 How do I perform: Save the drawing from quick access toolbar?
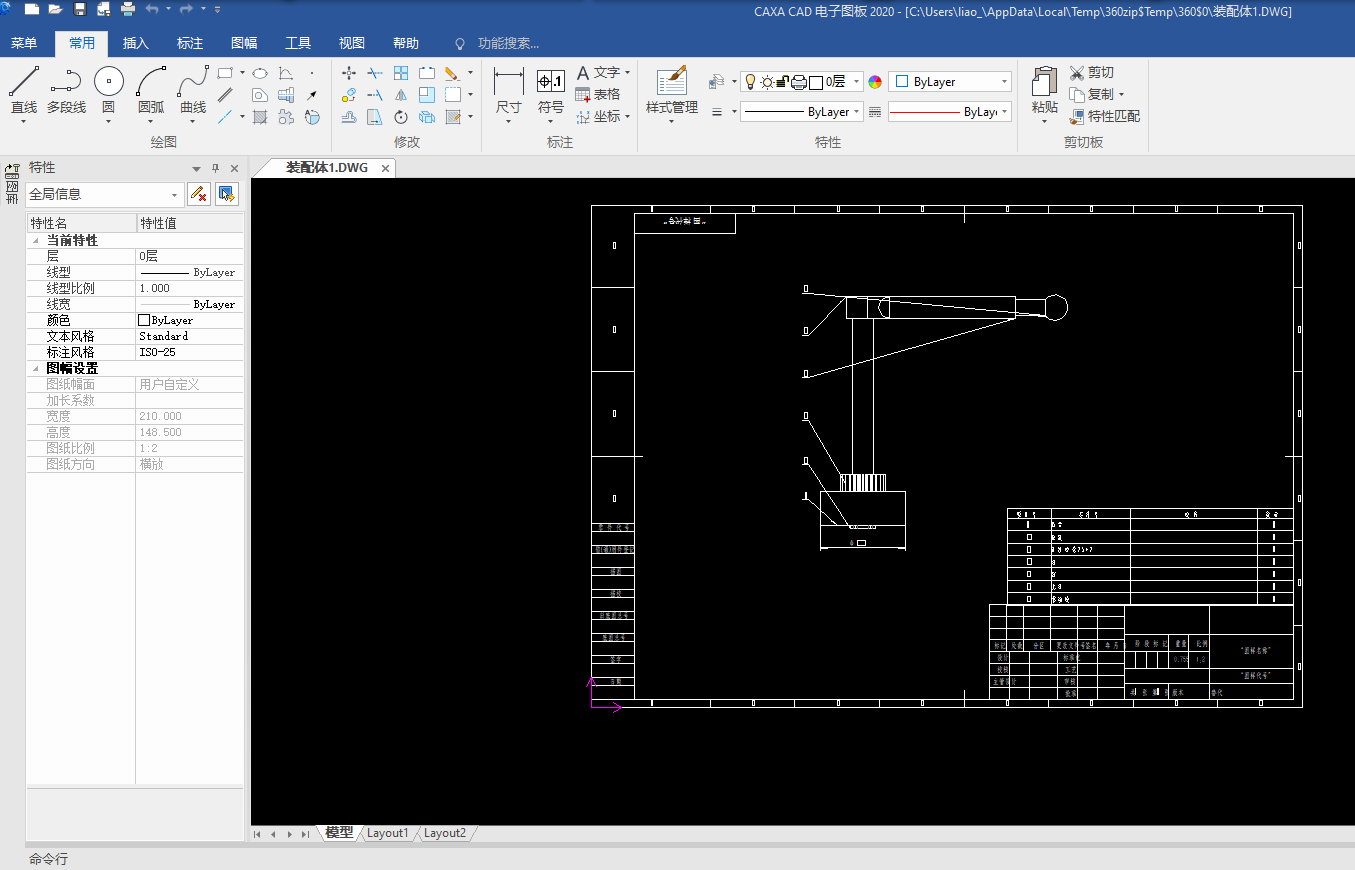pos(80,9)
